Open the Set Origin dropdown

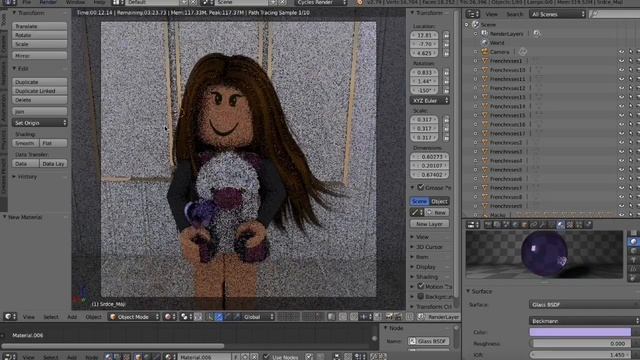point(40,122)
